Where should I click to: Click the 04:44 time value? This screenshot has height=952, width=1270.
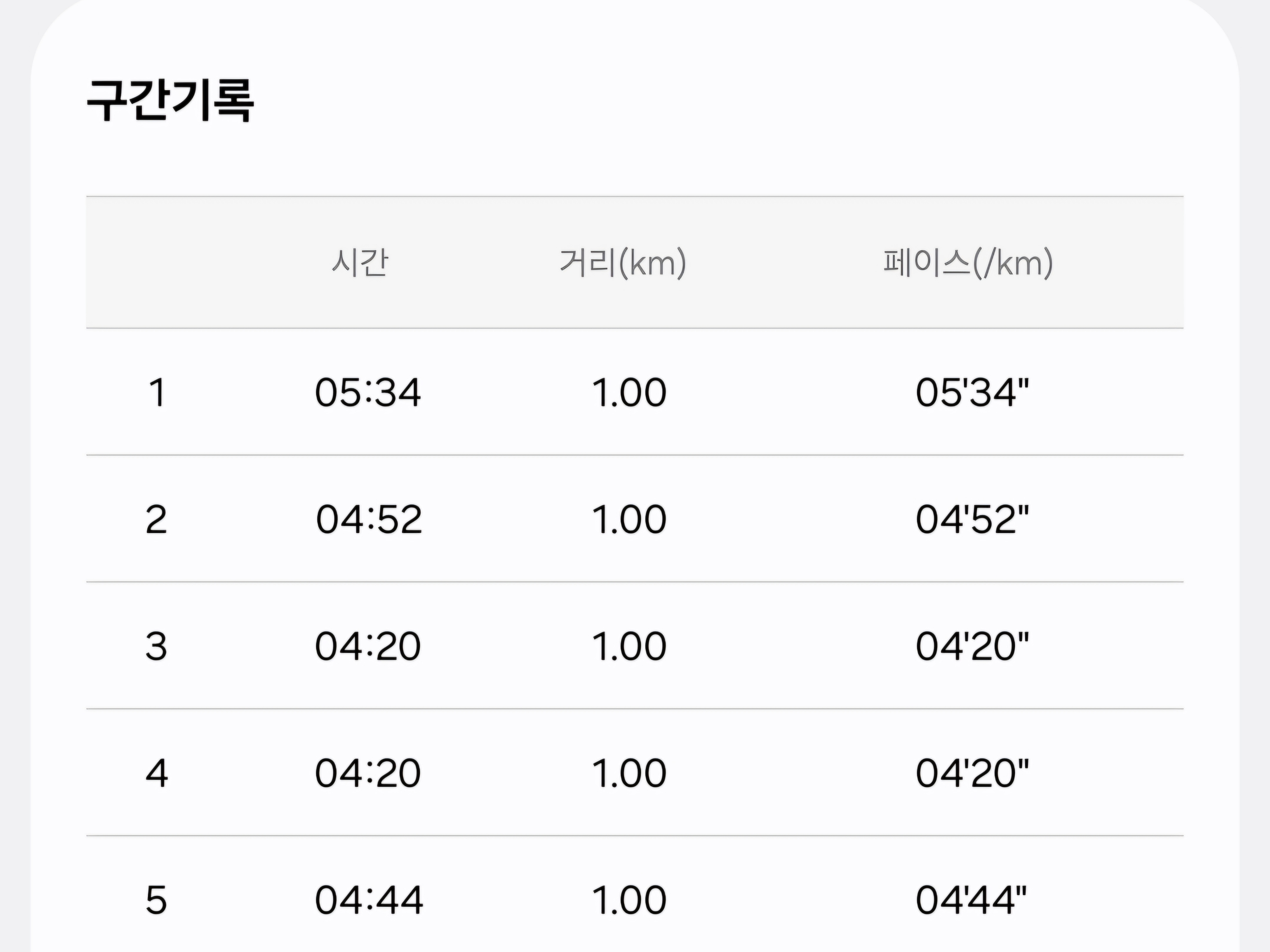pos(369,900)
